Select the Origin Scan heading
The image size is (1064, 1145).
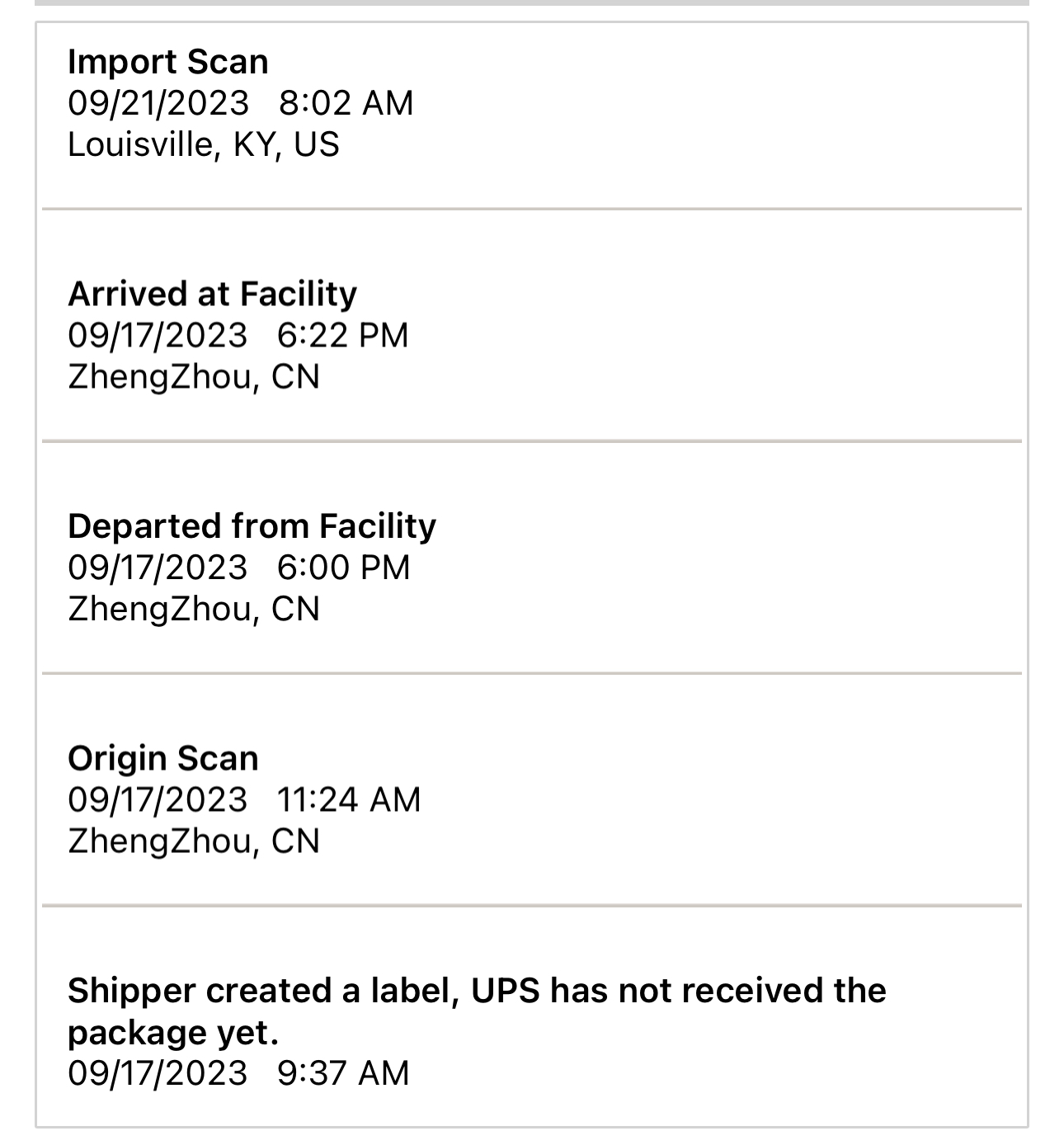point(162,758)
